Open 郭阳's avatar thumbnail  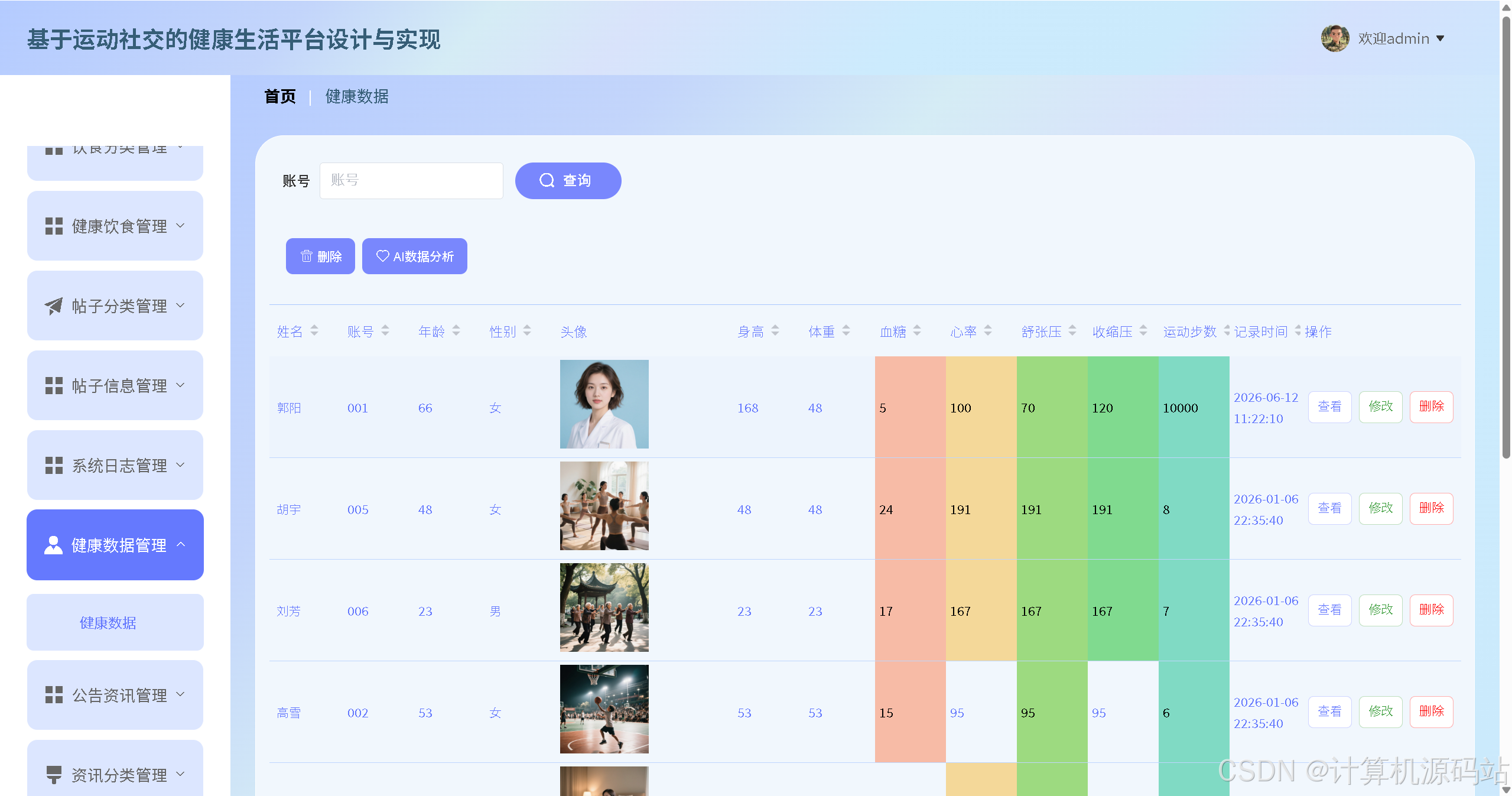[604, 404]
